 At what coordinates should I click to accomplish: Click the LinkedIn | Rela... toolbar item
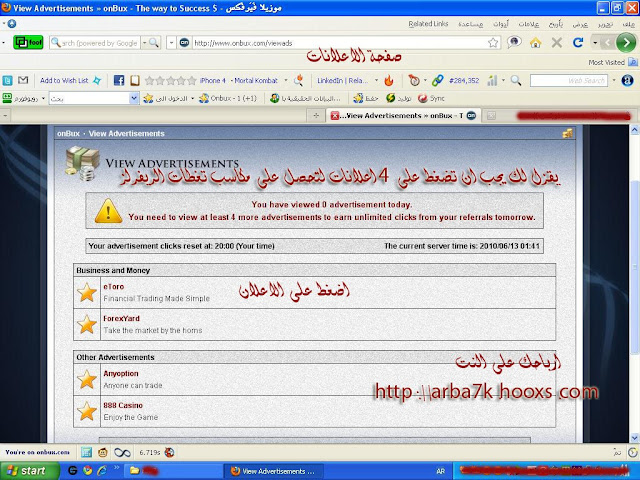[x=342, y=80]
